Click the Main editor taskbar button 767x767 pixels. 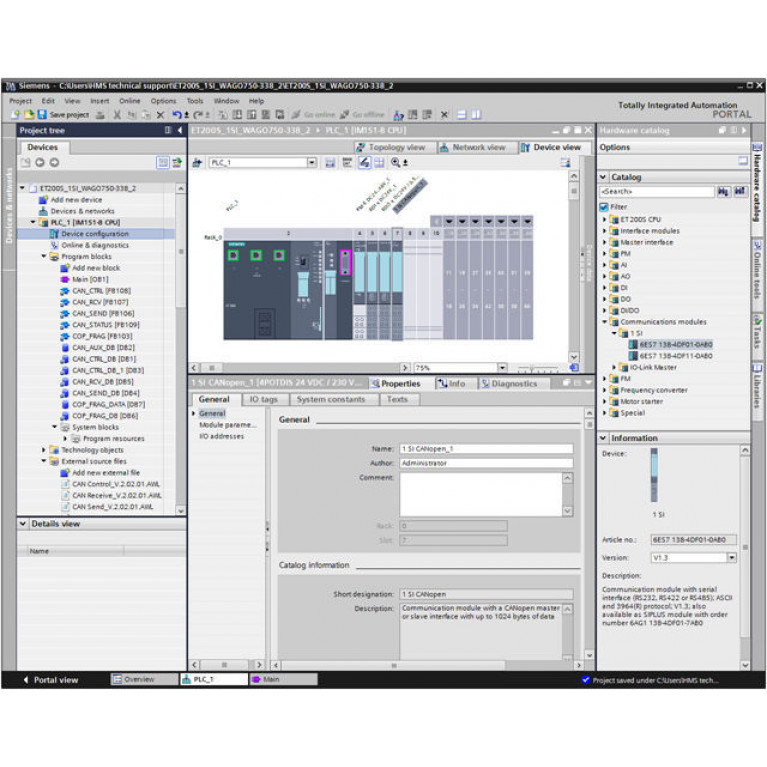(283, 679)
